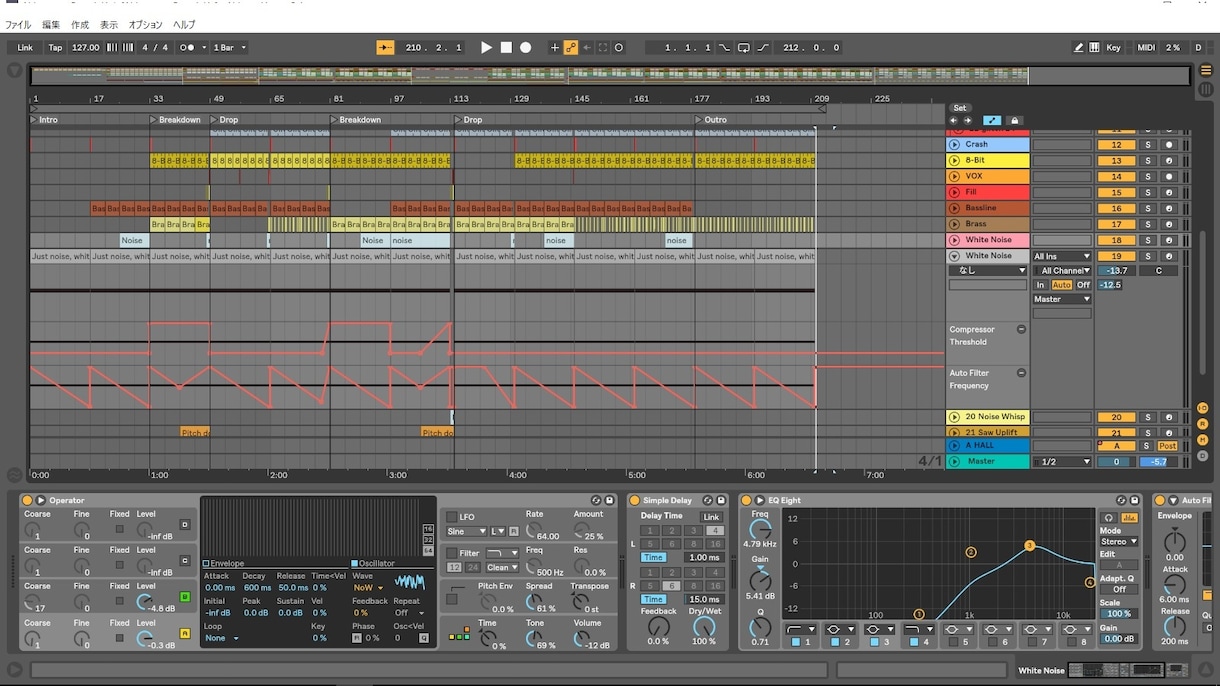Click the Stop transport button
This screenshot has height=686, width=1220.
click(506, 47)
